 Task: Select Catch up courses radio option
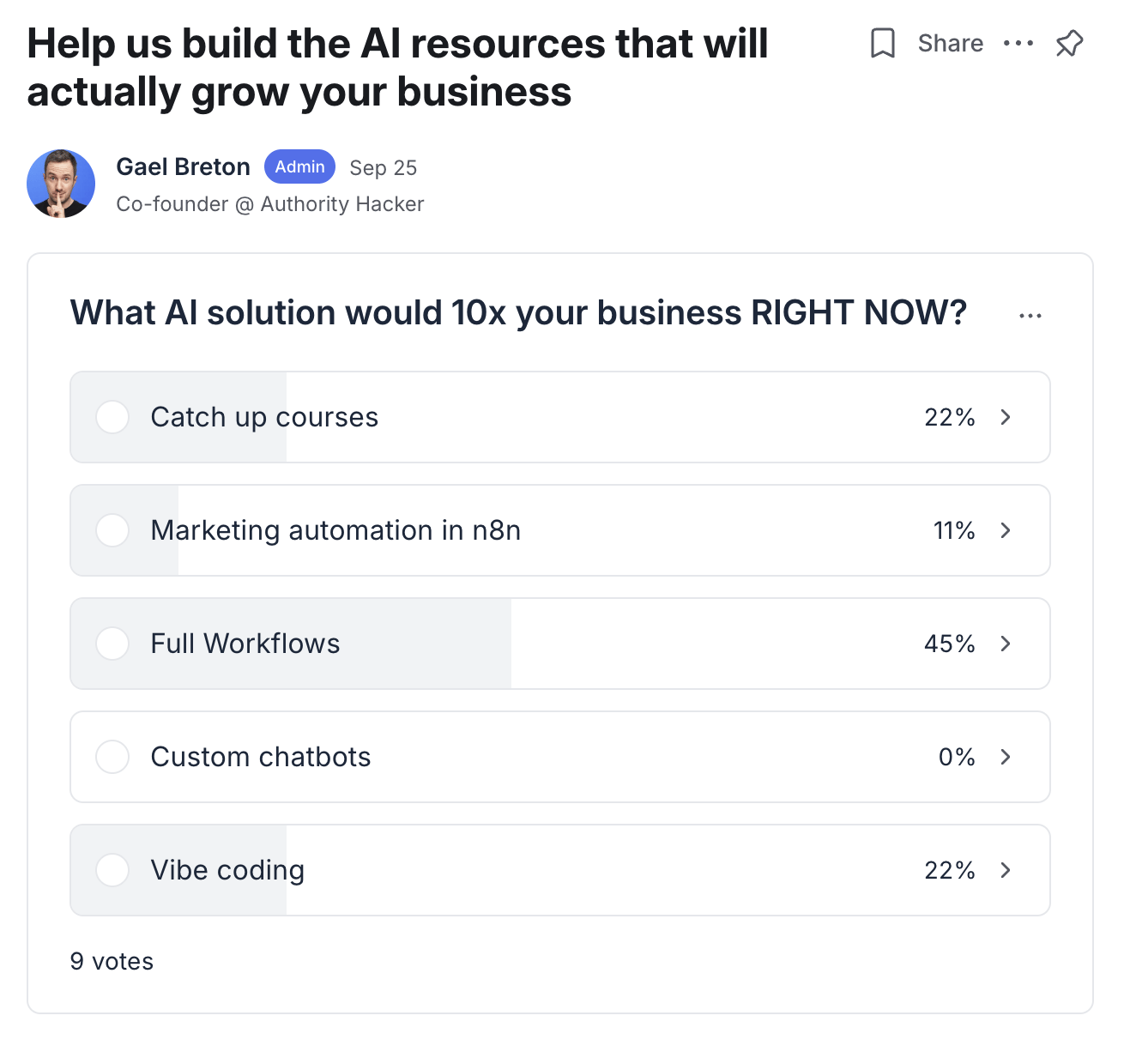112,417
